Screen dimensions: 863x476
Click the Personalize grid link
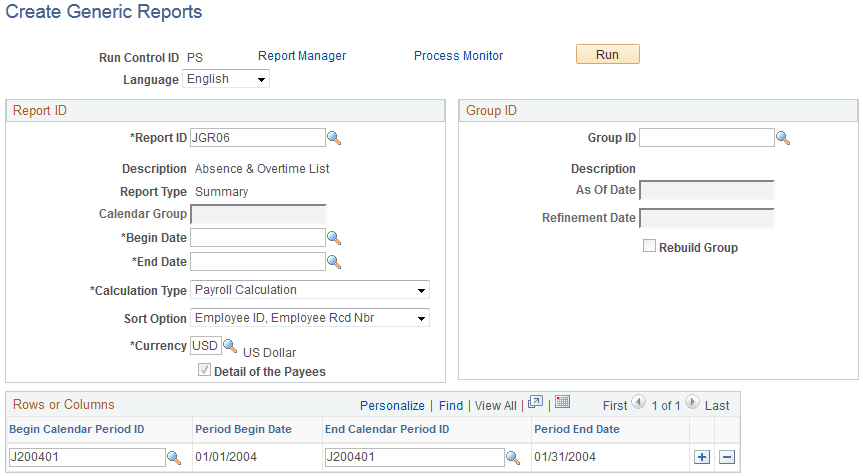[x=392, y=405]
